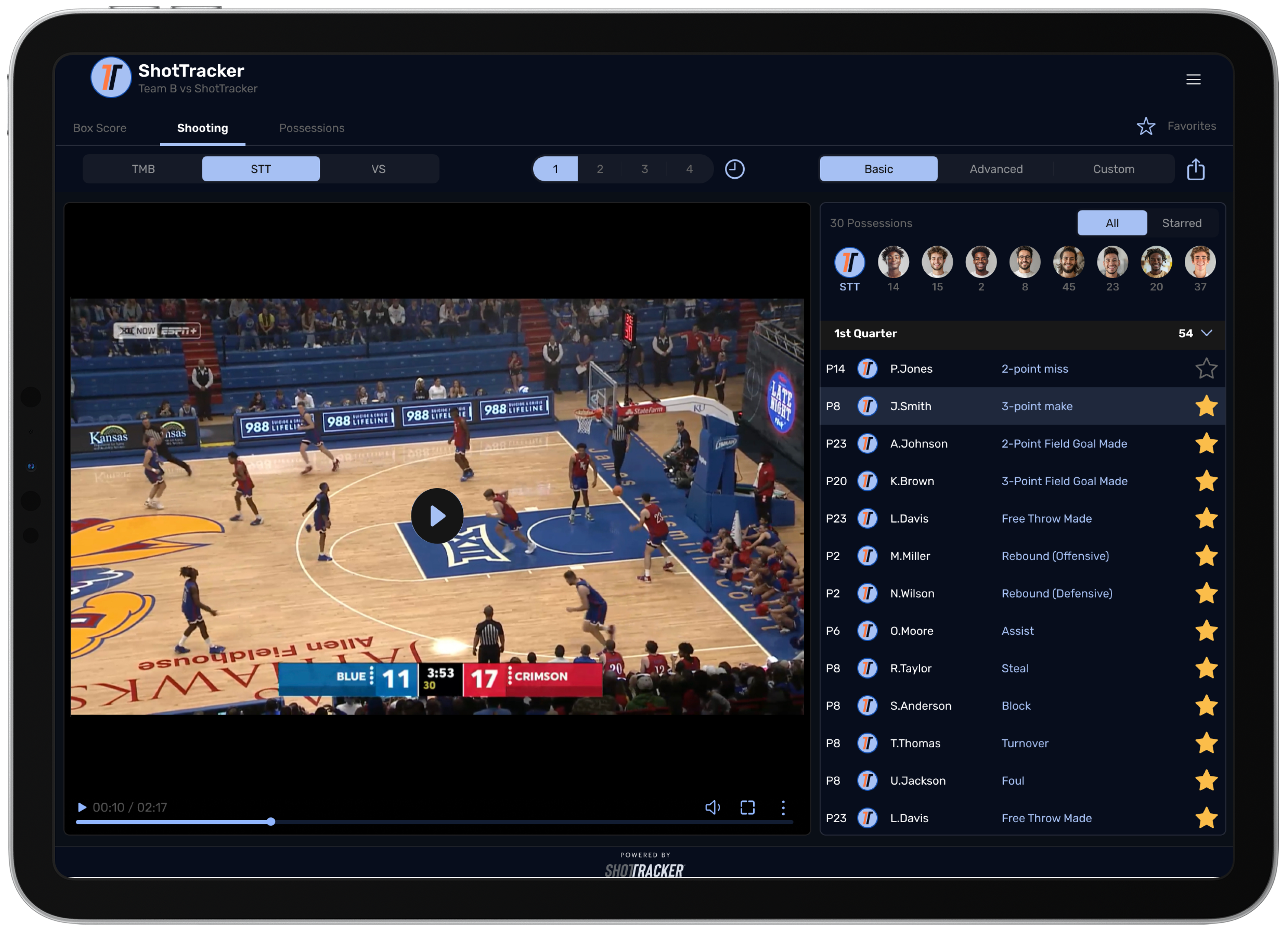Filter by player 45 avatar
Image resolution: width=1288 pixels, height=933 pixels.
[1068, 262]
